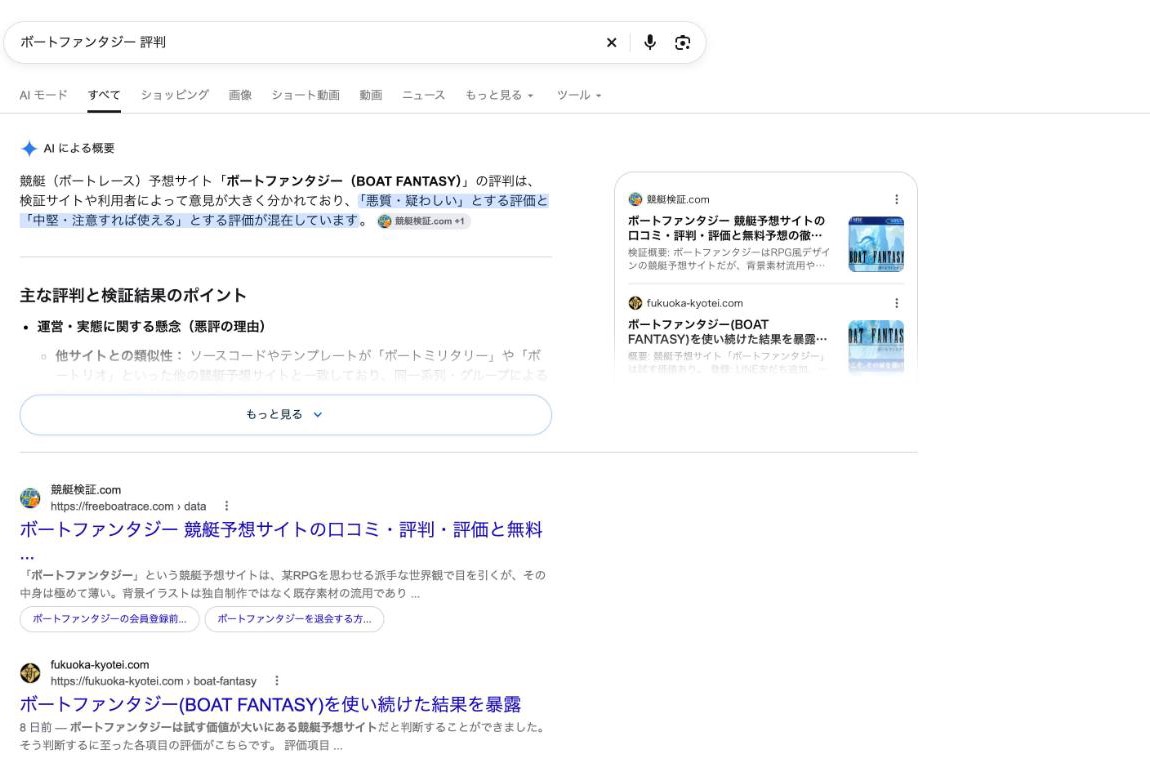The image size is (1150, 763).
Task: Open result ボートファンタジー(BOAT FANTASY)を使い続けた結果を暴露
Action: [270, 704]
